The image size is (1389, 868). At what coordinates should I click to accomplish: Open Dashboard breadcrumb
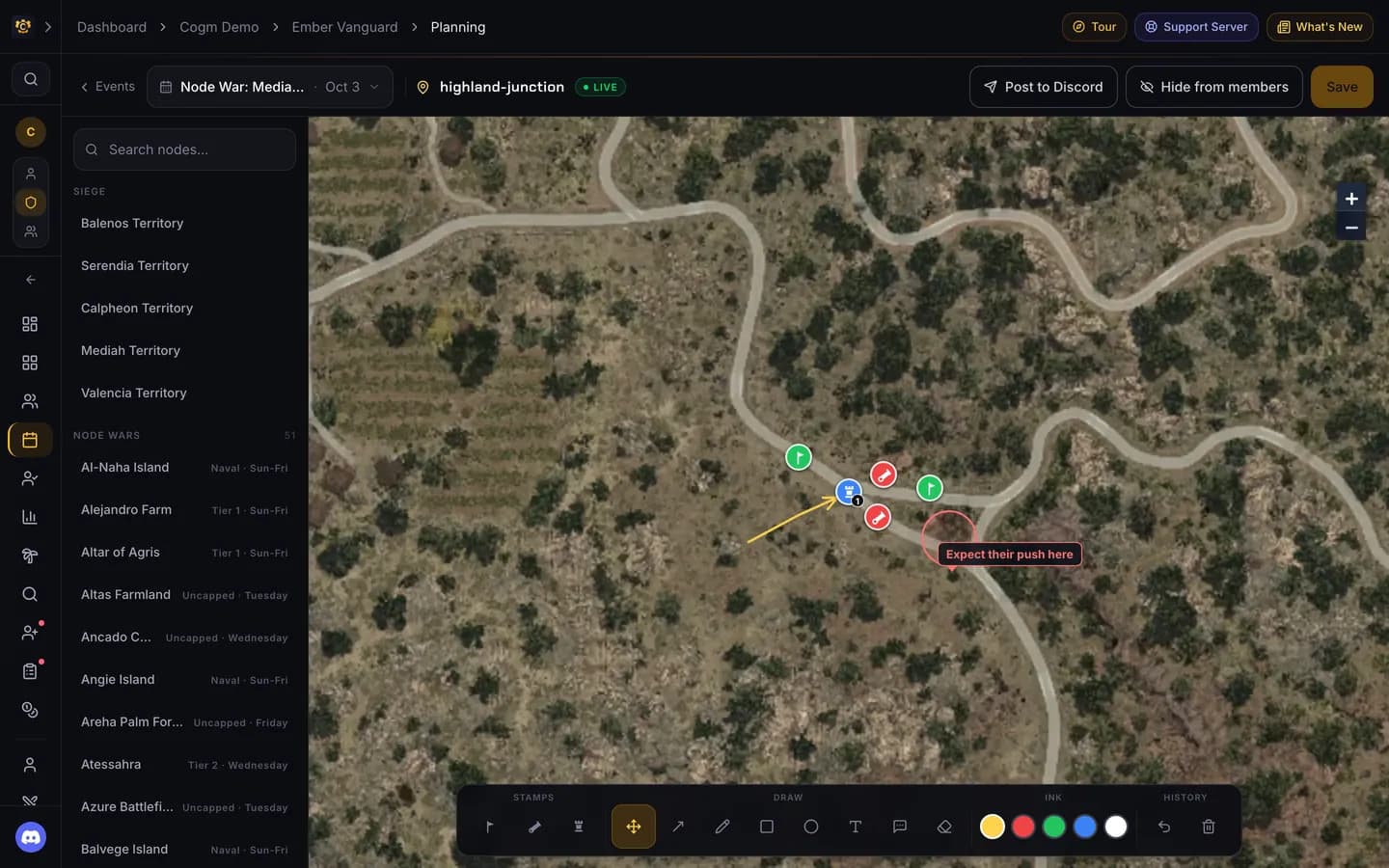[112, 27]
